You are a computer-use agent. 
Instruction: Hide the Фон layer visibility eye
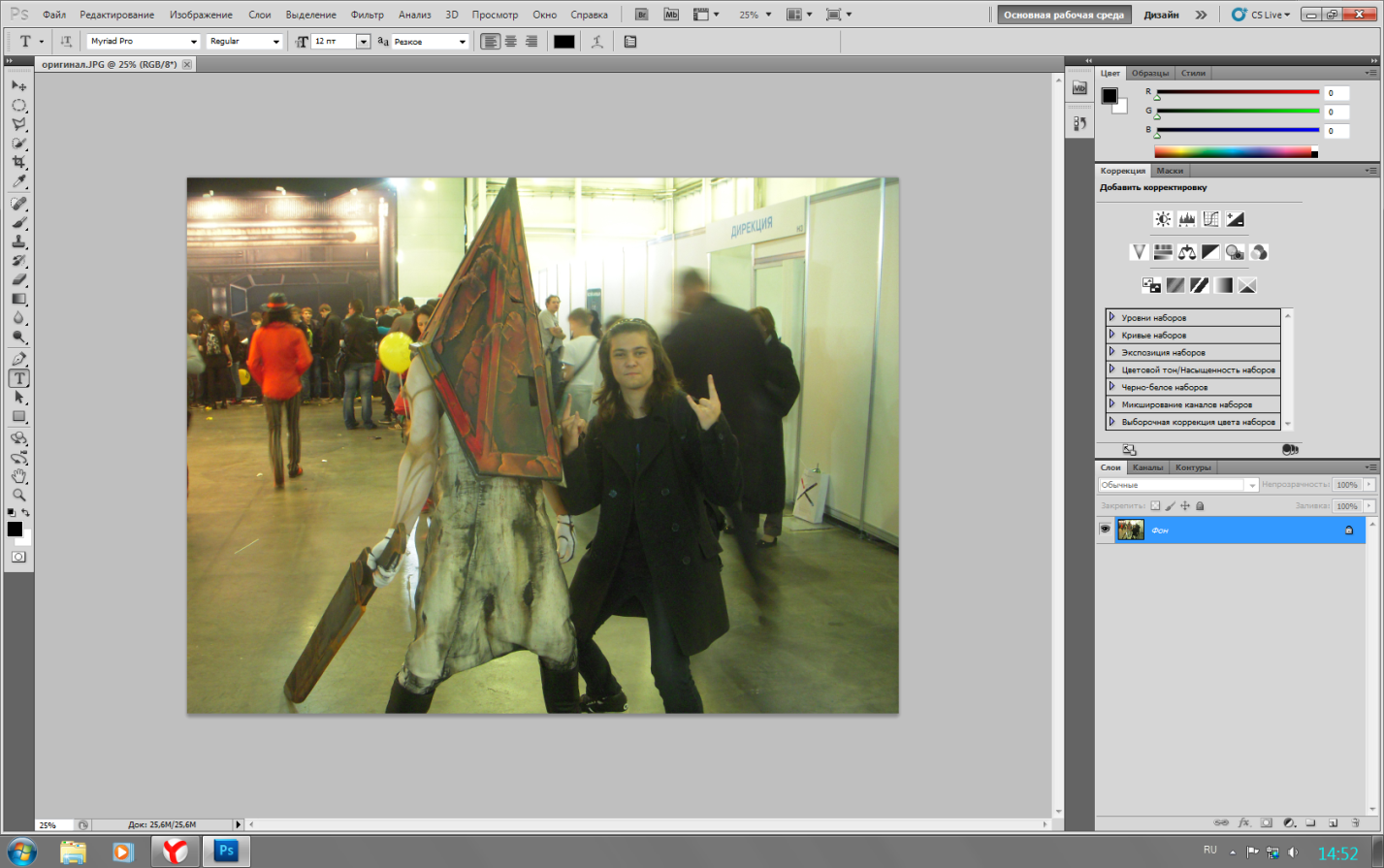(1105, 530)
